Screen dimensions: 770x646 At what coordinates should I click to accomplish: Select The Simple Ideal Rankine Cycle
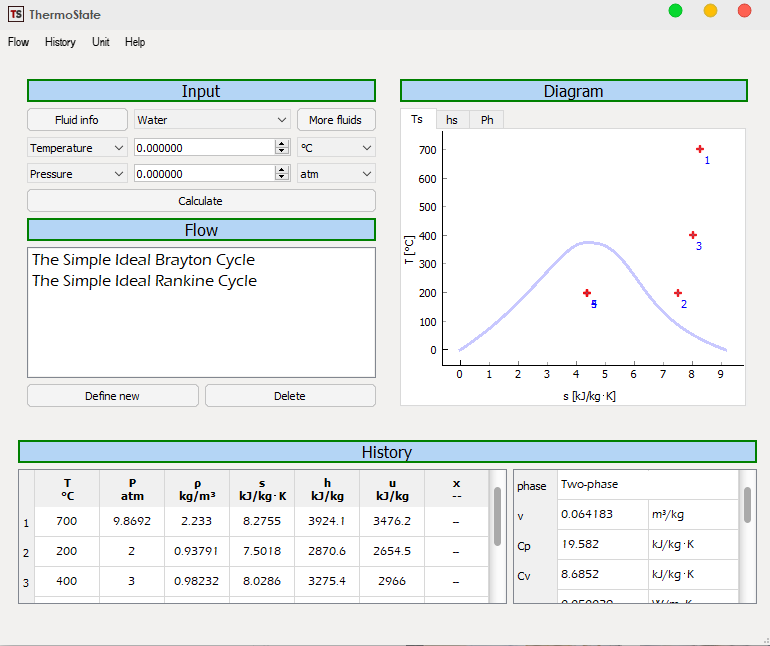pos(144,281)
